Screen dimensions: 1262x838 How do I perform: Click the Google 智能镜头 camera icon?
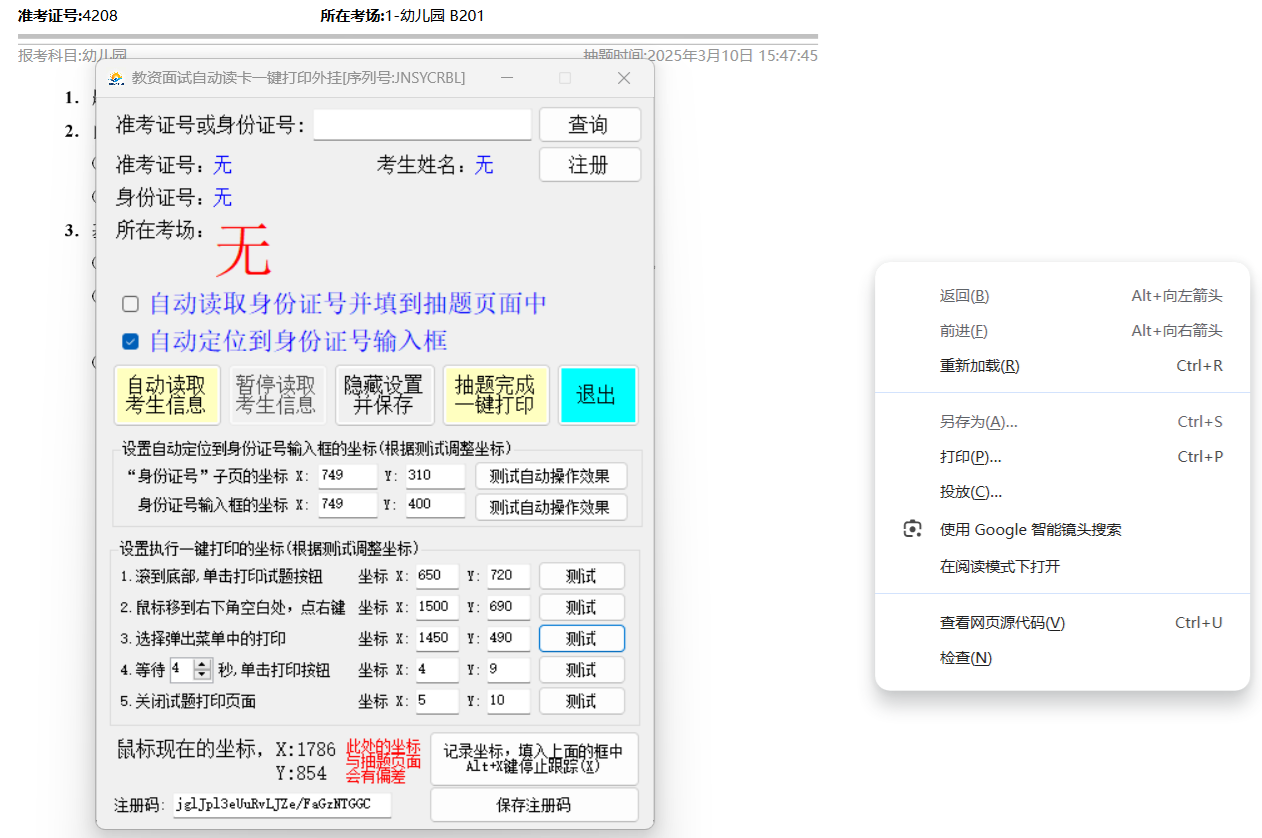coord(911,528)
